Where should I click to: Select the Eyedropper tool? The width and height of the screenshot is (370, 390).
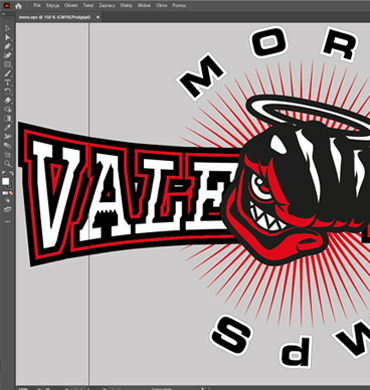(7, 127)
